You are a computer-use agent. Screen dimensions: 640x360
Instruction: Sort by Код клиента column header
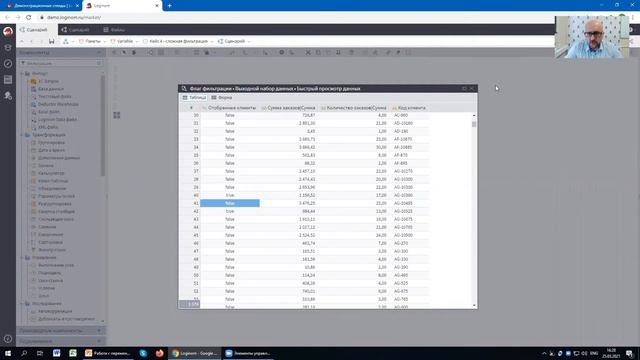[409, 108]
